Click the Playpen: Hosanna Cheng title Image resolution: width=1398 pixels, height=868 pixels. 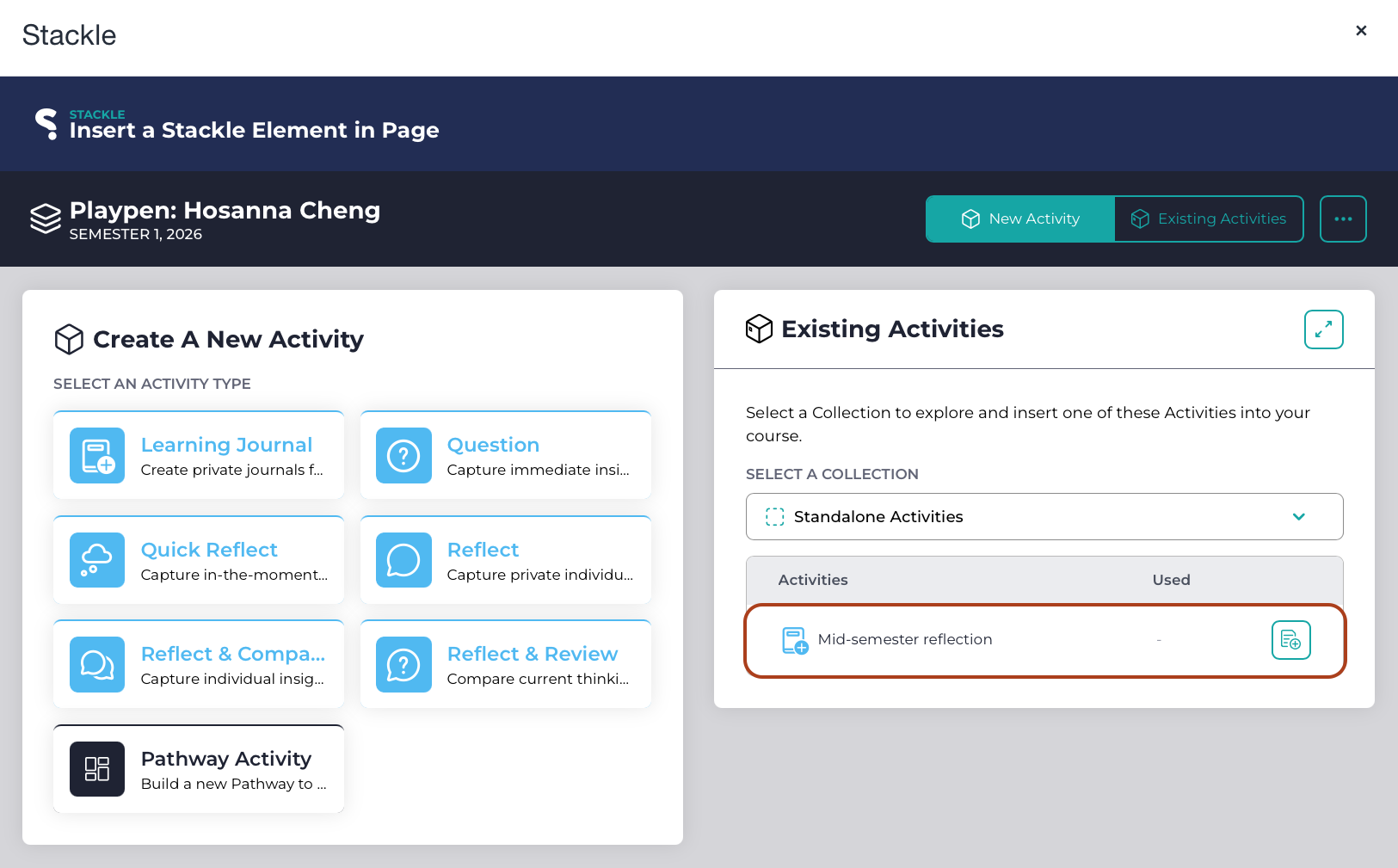(x=225, y=211)
